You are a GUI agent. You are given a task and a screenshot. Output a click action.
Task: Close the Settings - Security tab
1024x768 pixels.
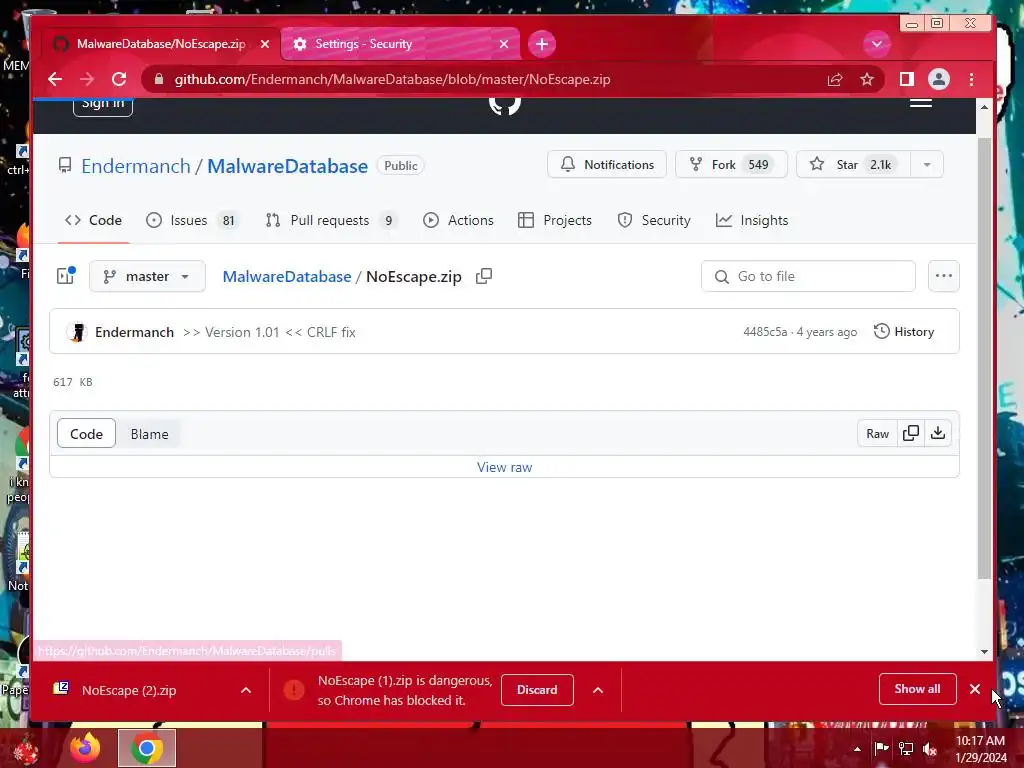pos(504,44)
